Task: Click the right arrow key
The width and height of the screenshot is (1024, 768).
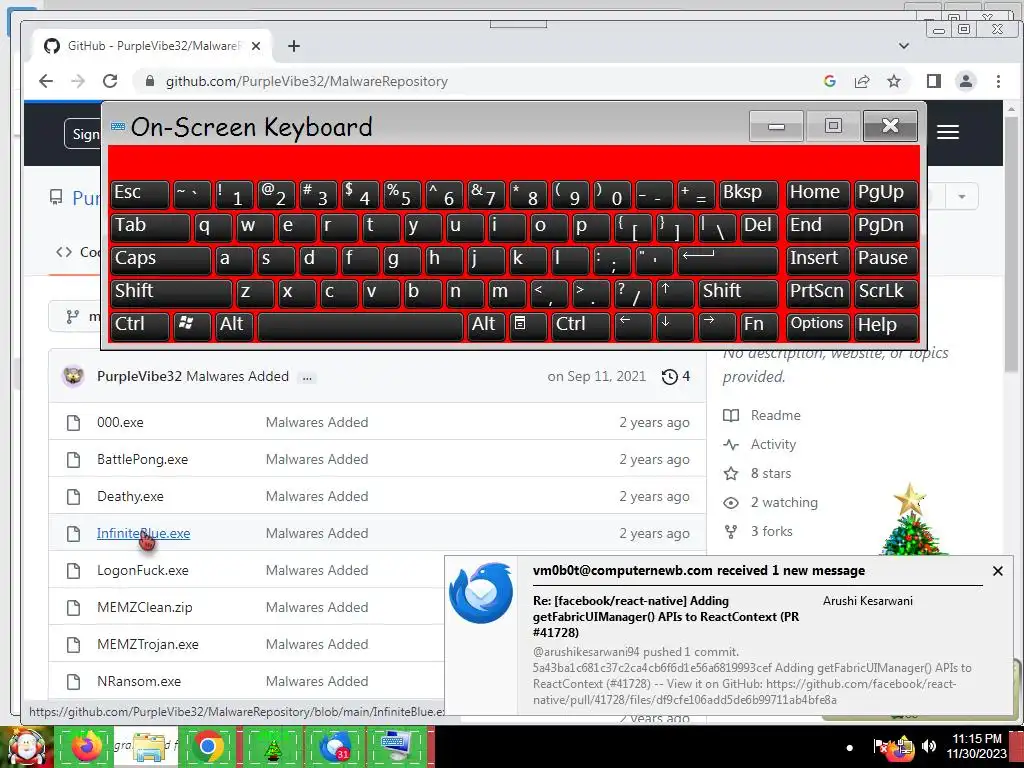Action: tap(716, 326)
